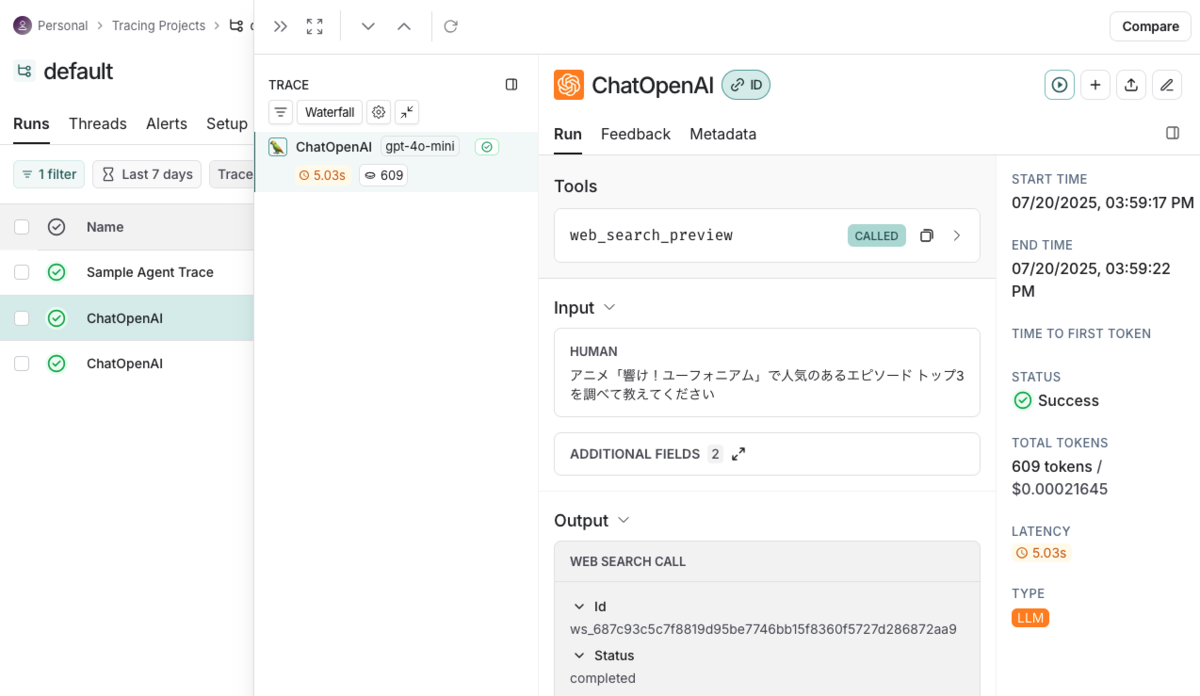The image size is (1200, 696).
Task: Click the tracing project icon in breadcrumb
Action: (236, 25)
